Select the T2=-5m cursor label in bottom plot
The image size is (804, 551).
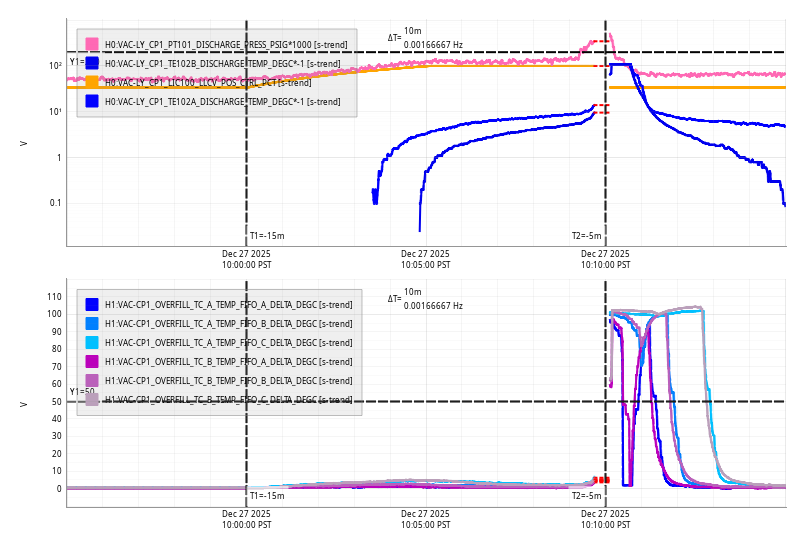click(587, 496)
